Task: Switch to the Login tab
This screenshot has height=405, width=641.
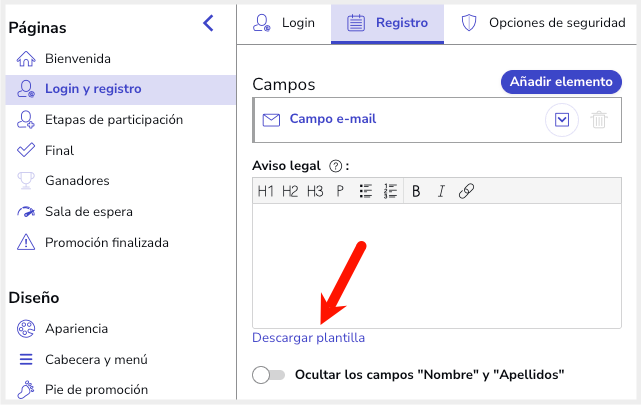Action: (x=284, y=22)
